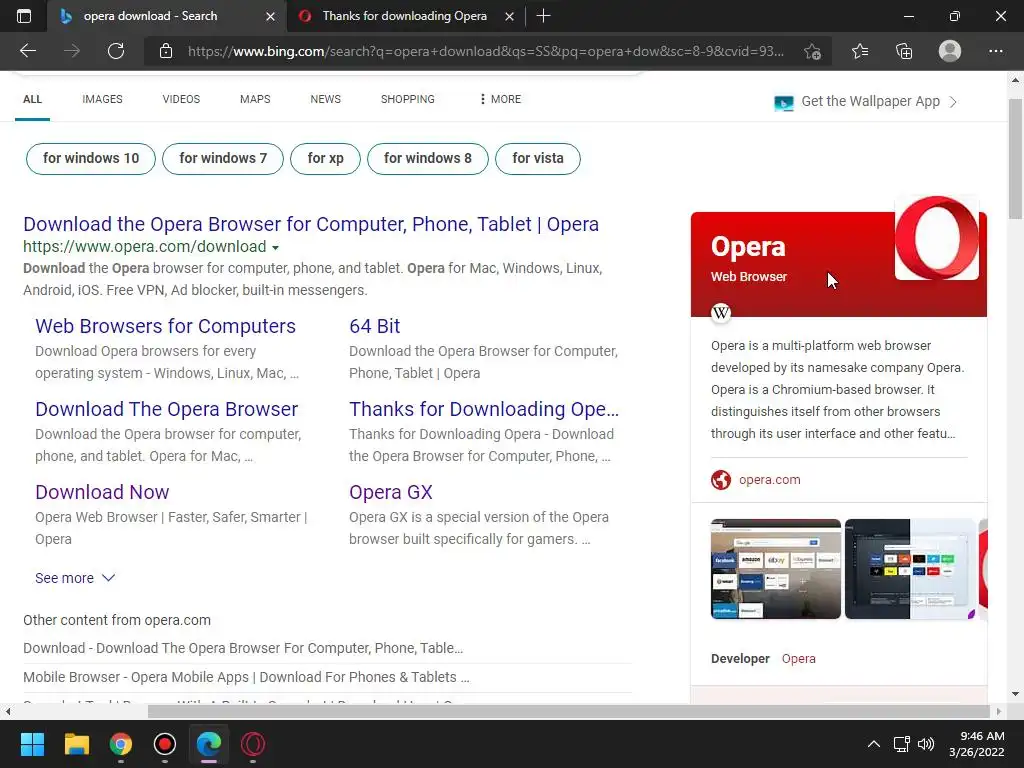Close the opera download search tab
The height and width of the screenshot is (768, 1024).
270,16
